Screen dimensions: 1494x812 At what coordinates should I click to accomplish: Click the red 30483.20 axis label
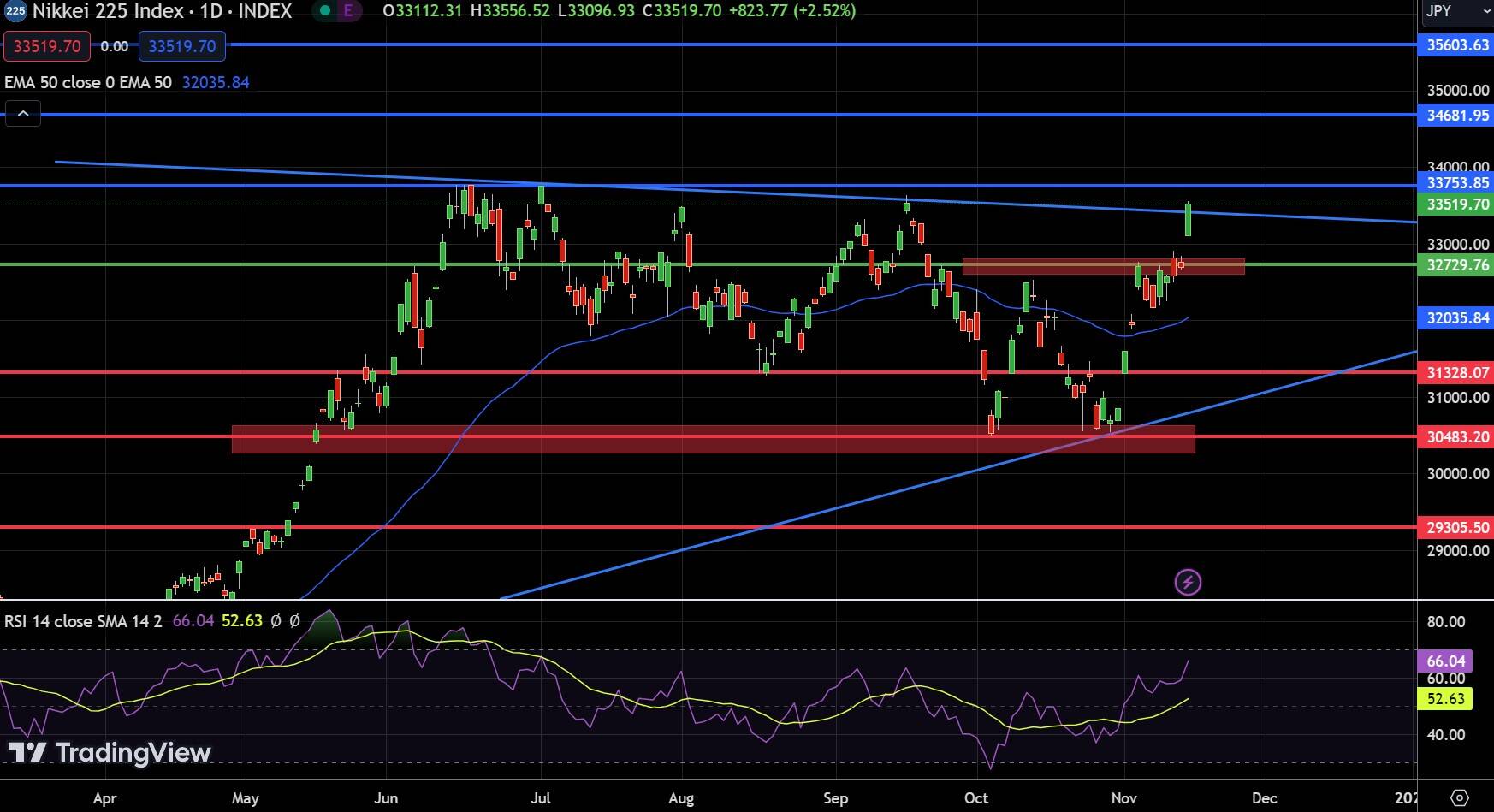tap(1455, 437)
